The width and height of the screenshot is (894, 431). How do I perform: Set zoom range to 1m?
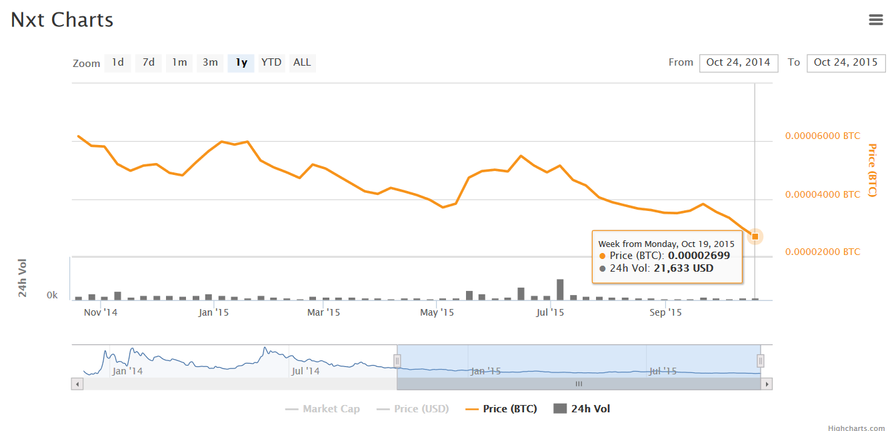point(179,63)
